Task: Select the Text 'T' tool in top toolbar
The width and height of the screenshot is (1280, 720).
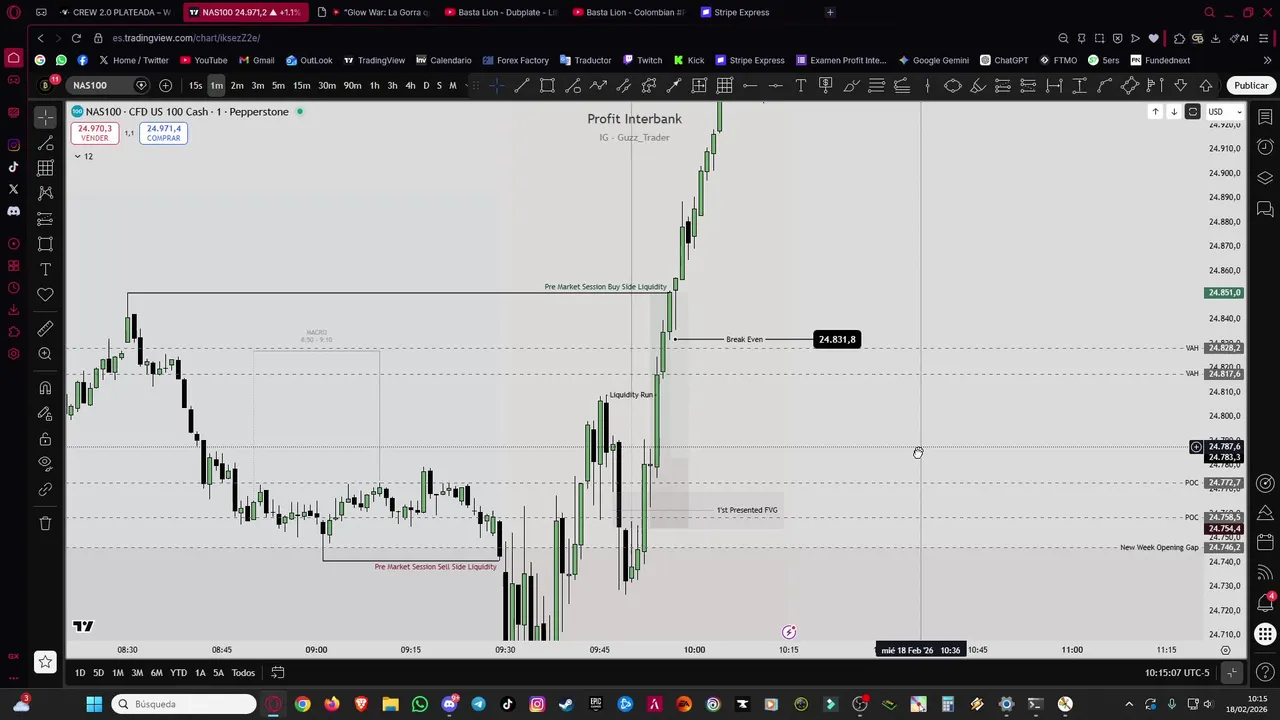Action: pyautogui.click(x=801, y=86)
